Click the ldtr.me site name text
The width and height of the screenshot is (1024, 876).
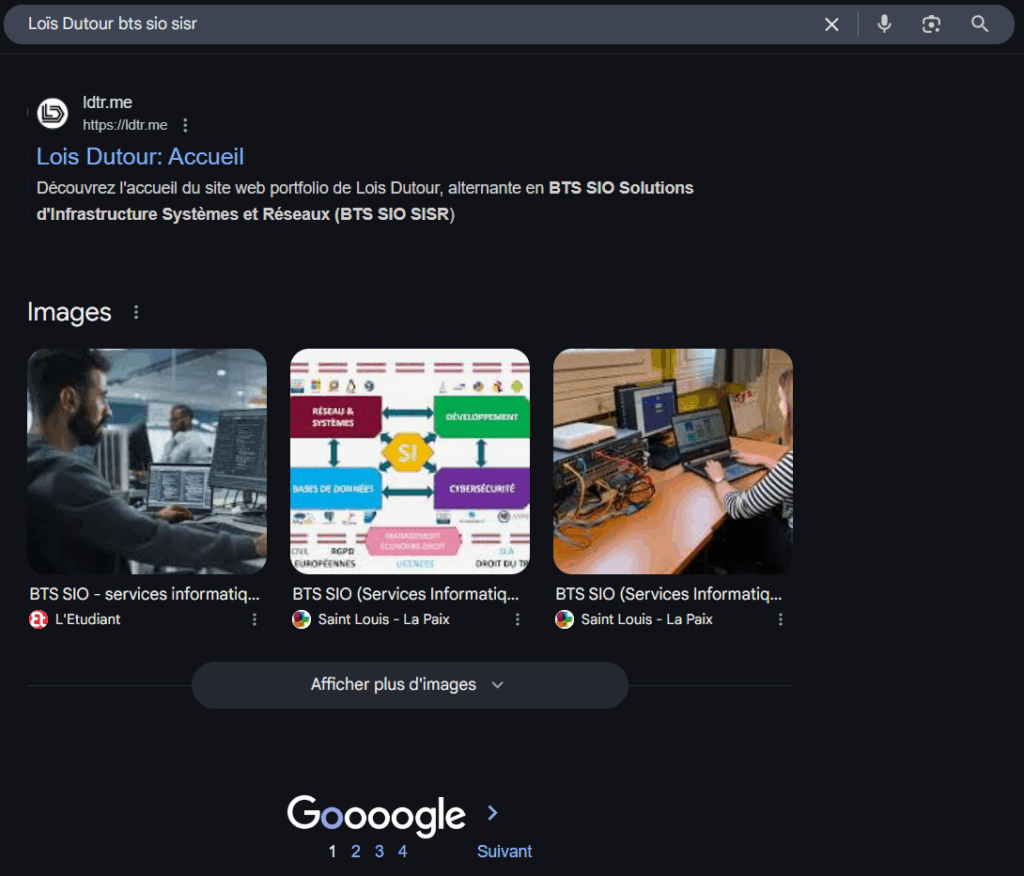pos(107,103)
